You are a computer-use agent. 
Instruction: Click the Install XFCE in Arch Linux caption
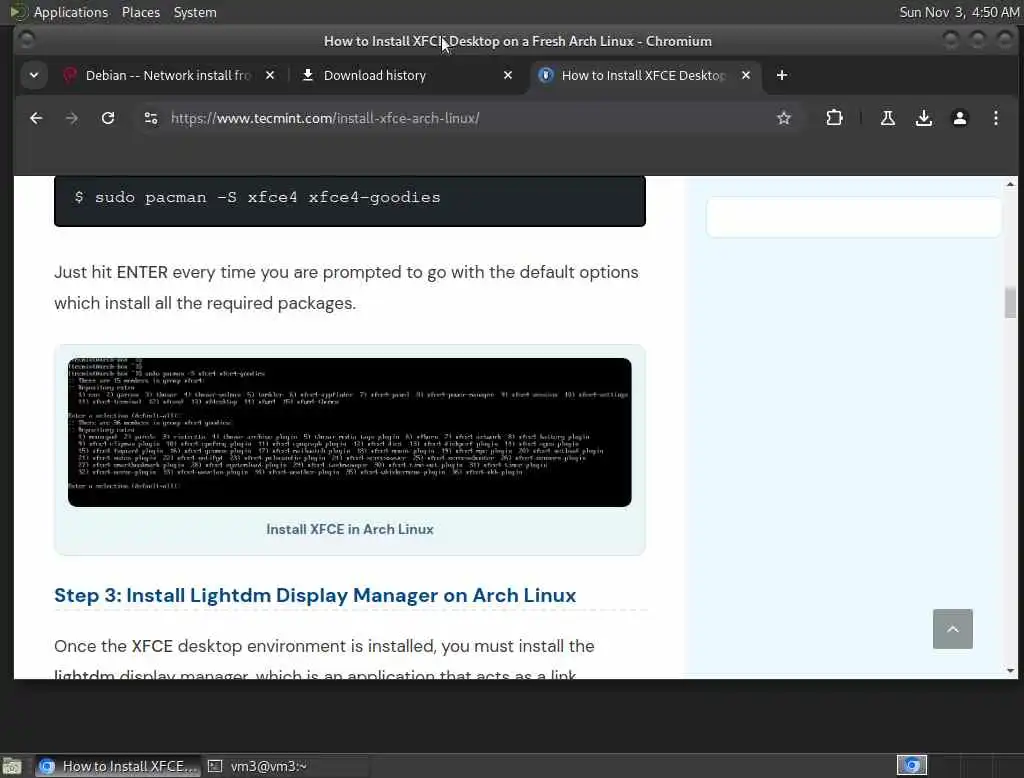pos(349,529)
